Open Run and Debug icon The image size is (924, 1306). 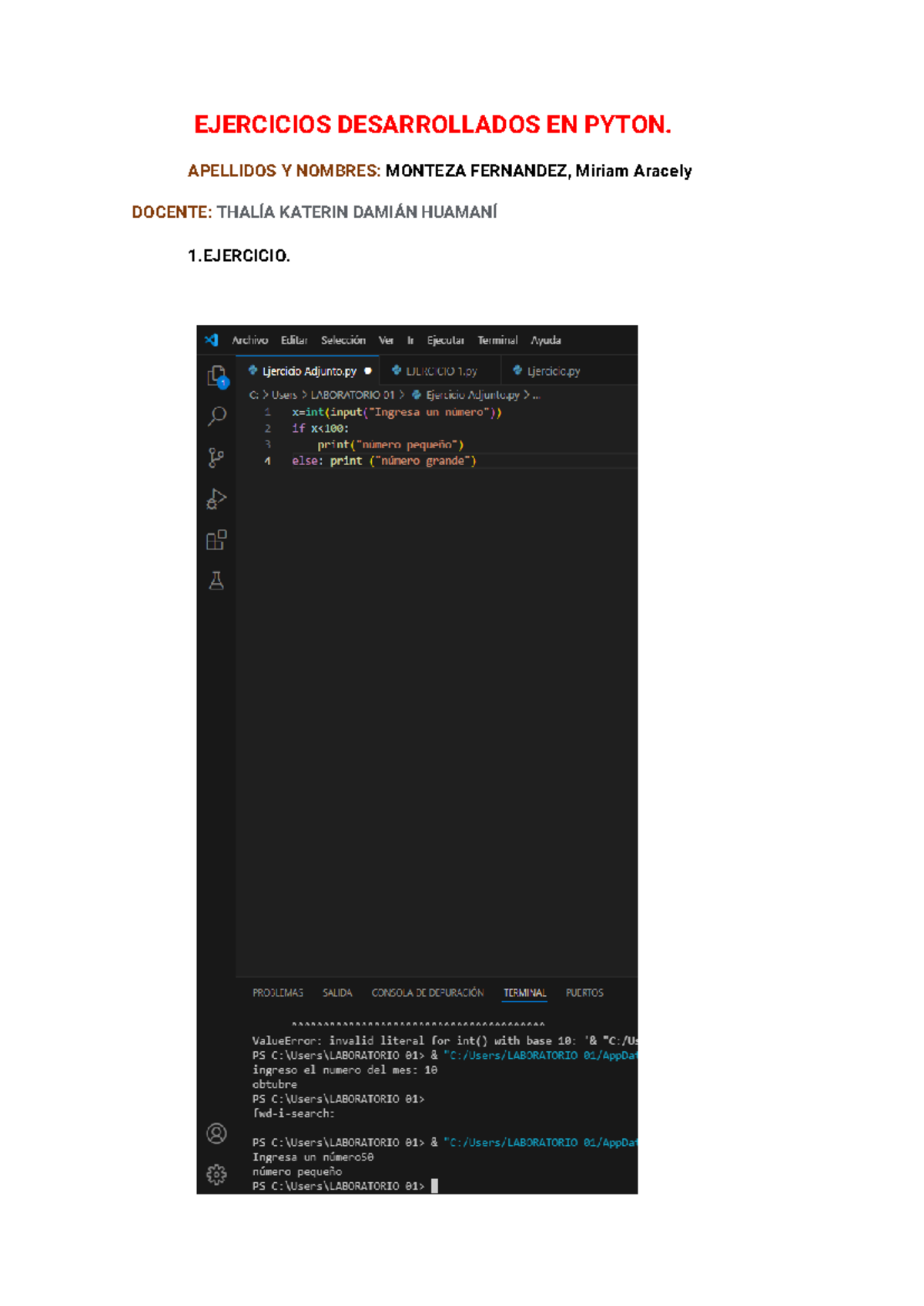(x=216, y=499)
